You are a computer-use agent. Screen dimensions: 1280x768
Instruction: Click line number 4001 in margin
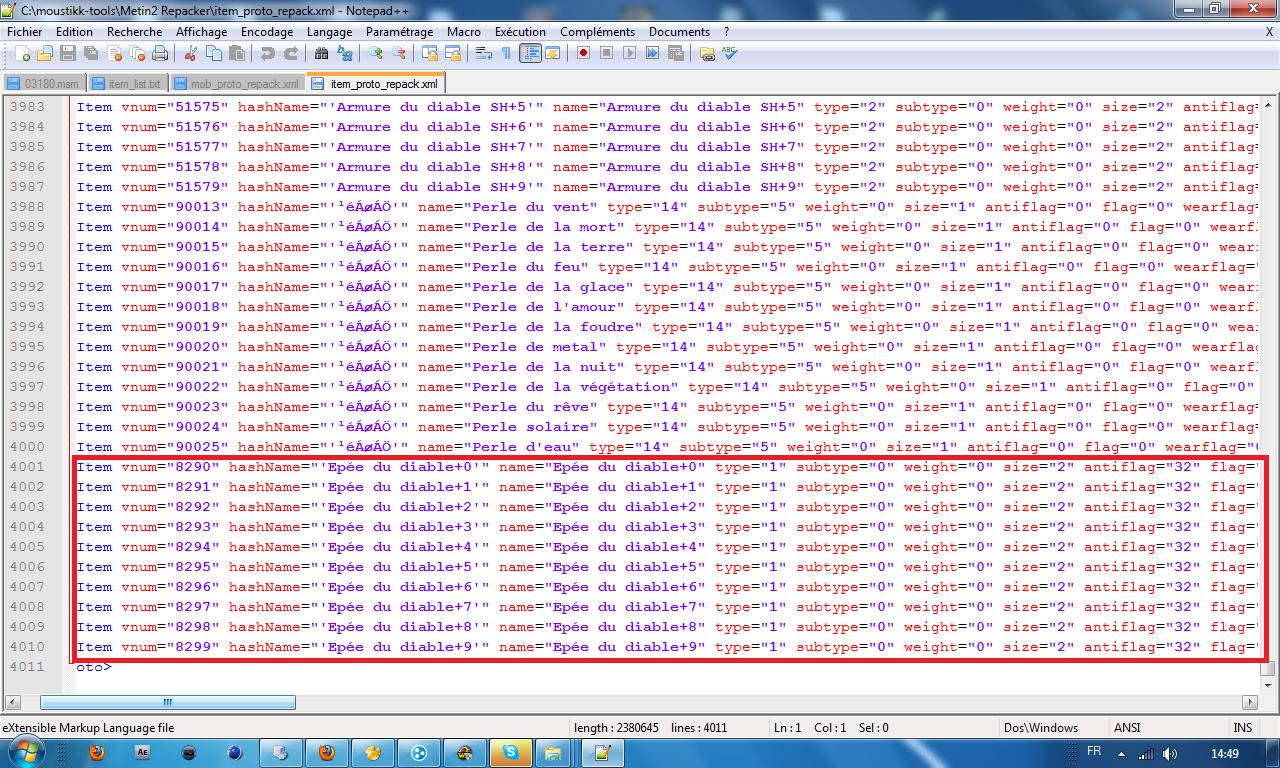pyautogui.click(x=26, y=467)
